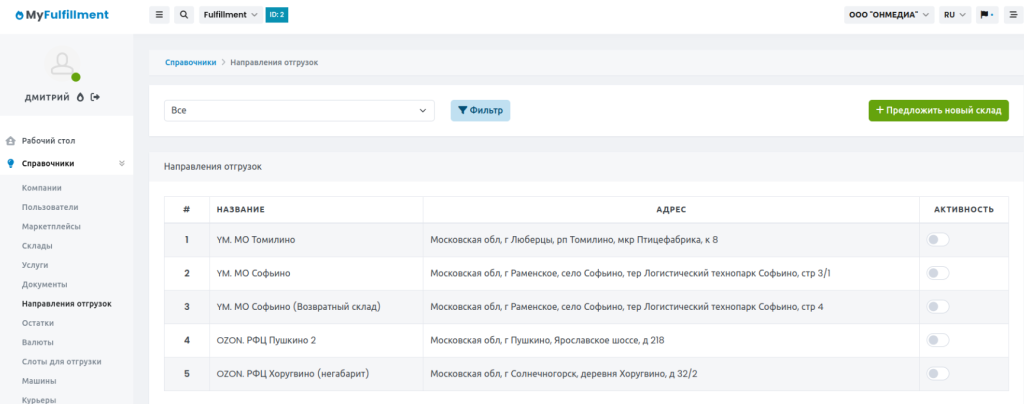
Task: Click the Справочники breadcrumb link
Action: pos(190,62)
